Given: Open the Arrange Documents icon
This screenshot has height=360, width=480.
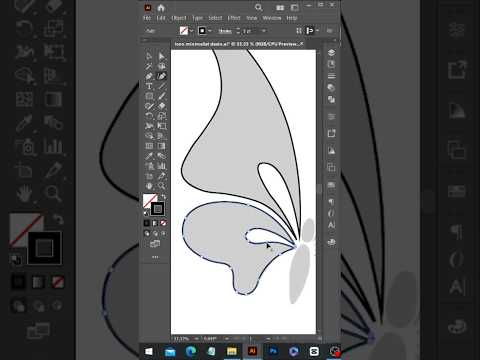Looking at the screenshot, I should (x=280, y=8).
